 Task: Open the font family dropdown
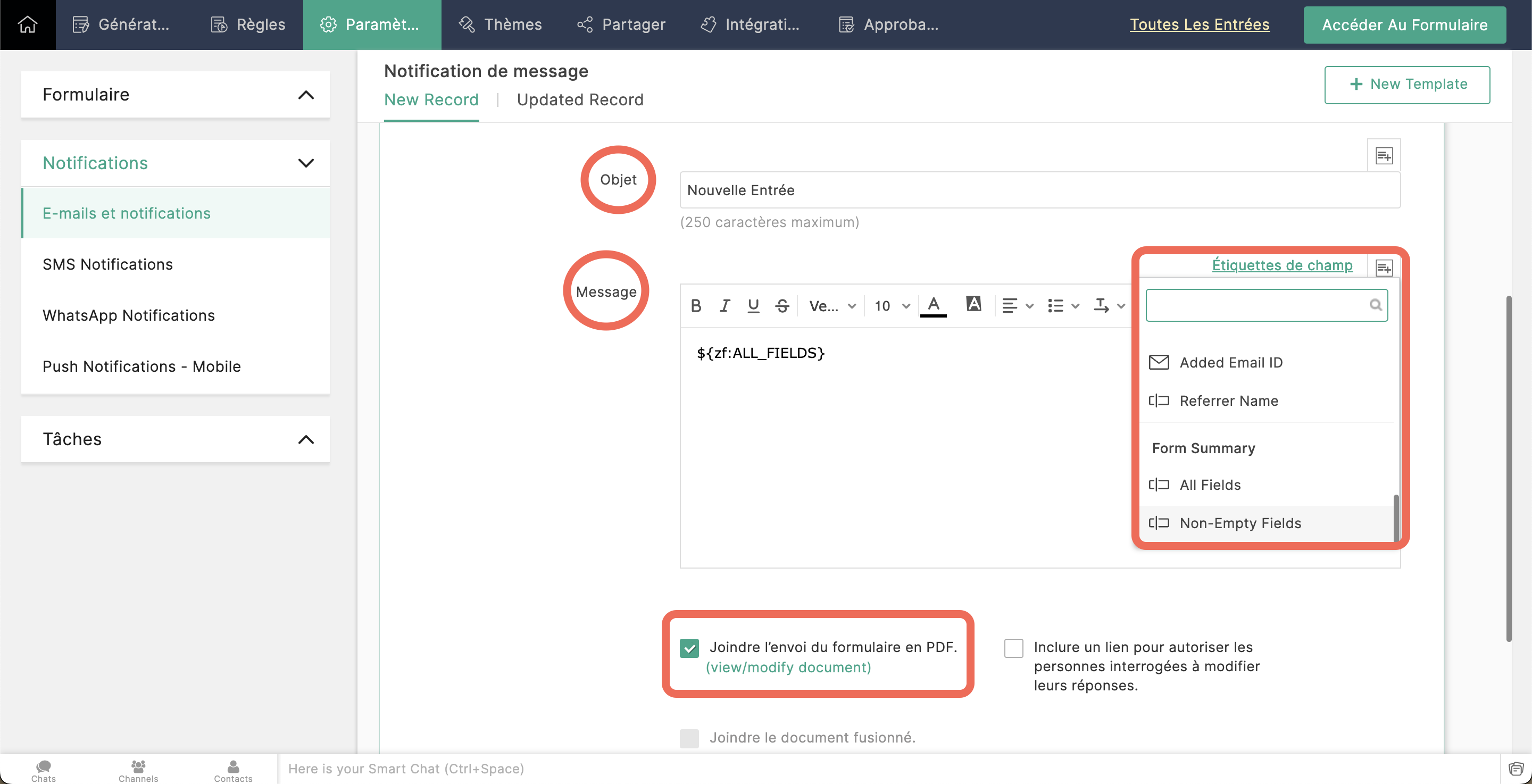(x=832, y=306)
